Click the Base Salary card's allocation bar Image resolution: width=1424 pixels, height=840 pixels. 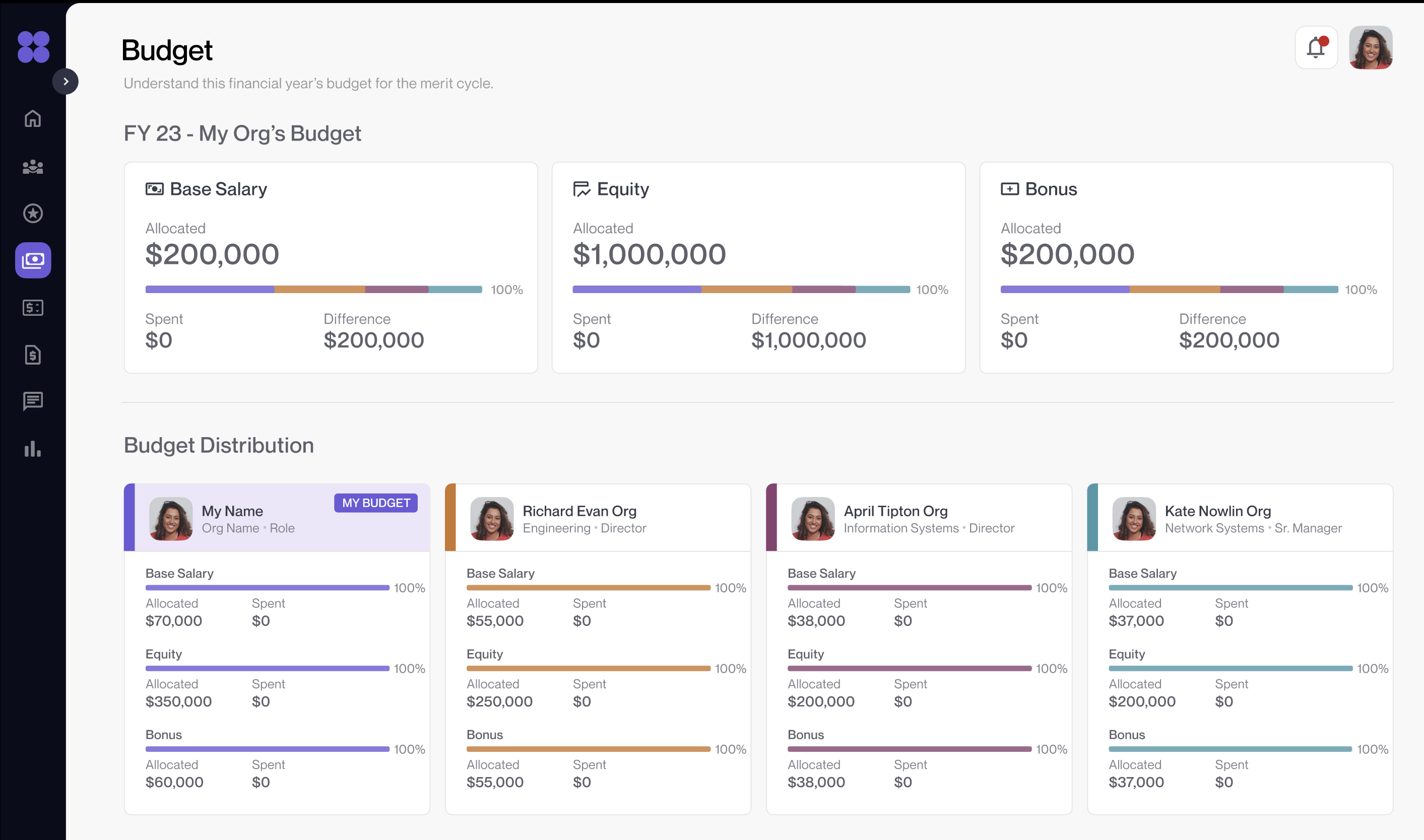coord(314,289)
